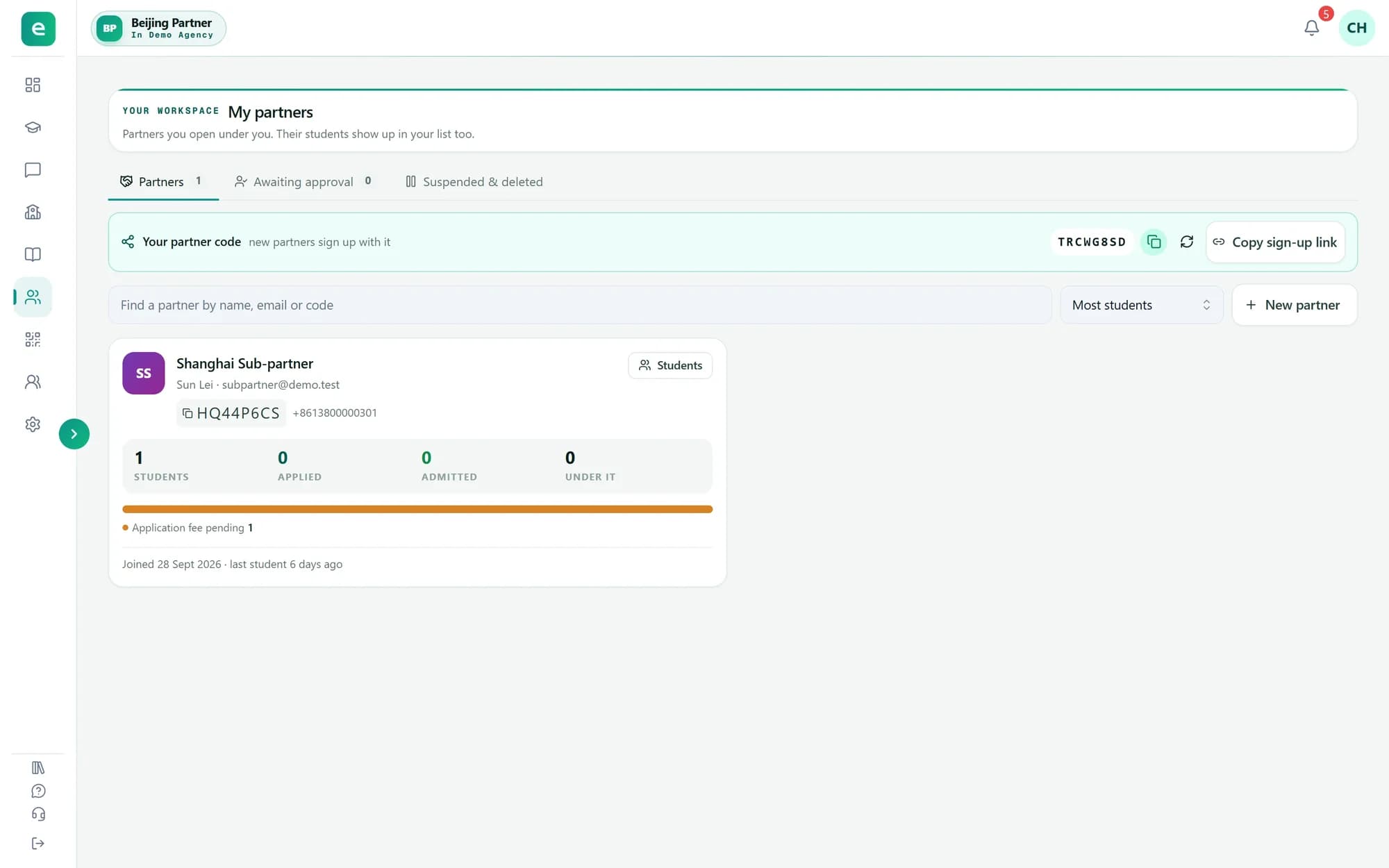Screen dimensions: 1389x868
Task: Click the Application fee pending 1 label
Action: click(x=188, y=528)
